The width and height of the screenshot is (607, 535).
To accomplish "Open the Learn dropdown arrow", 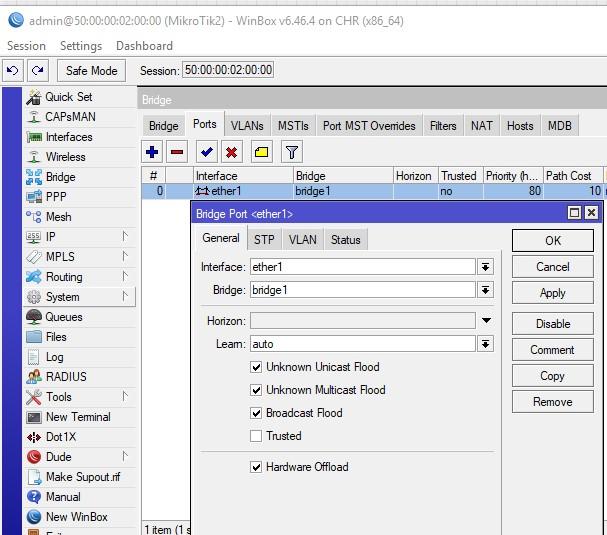I will (486, 344).
